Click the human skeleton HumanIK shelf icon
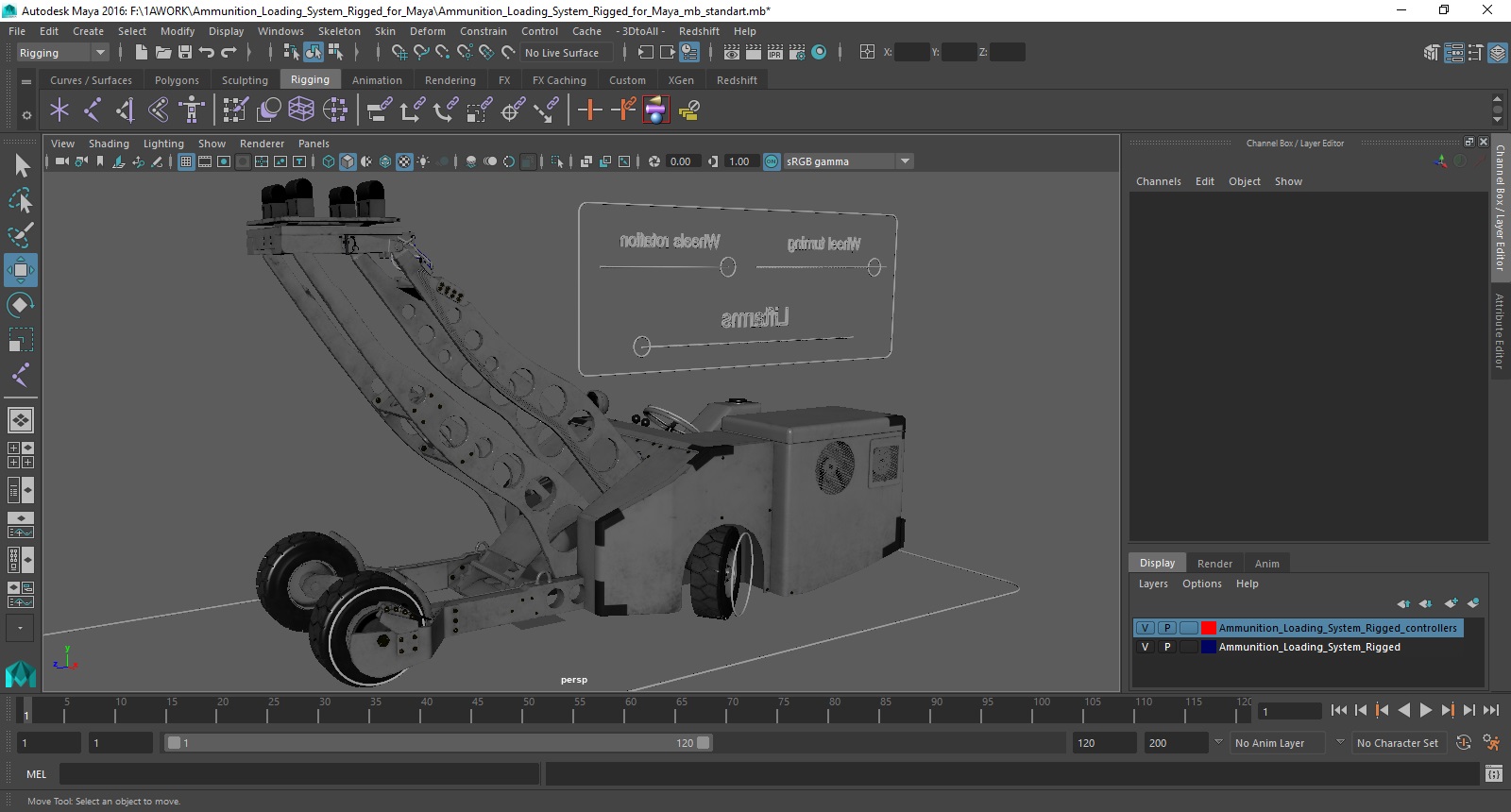Image resolution: width=1511 pixels, height=812 pixels. pyautogui.click(x=192, y=110)
